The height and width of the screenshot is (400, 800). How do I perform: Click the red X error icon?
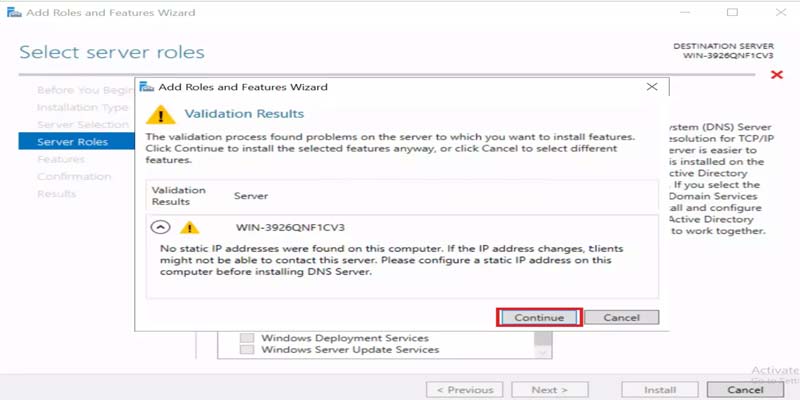point(777,75)
